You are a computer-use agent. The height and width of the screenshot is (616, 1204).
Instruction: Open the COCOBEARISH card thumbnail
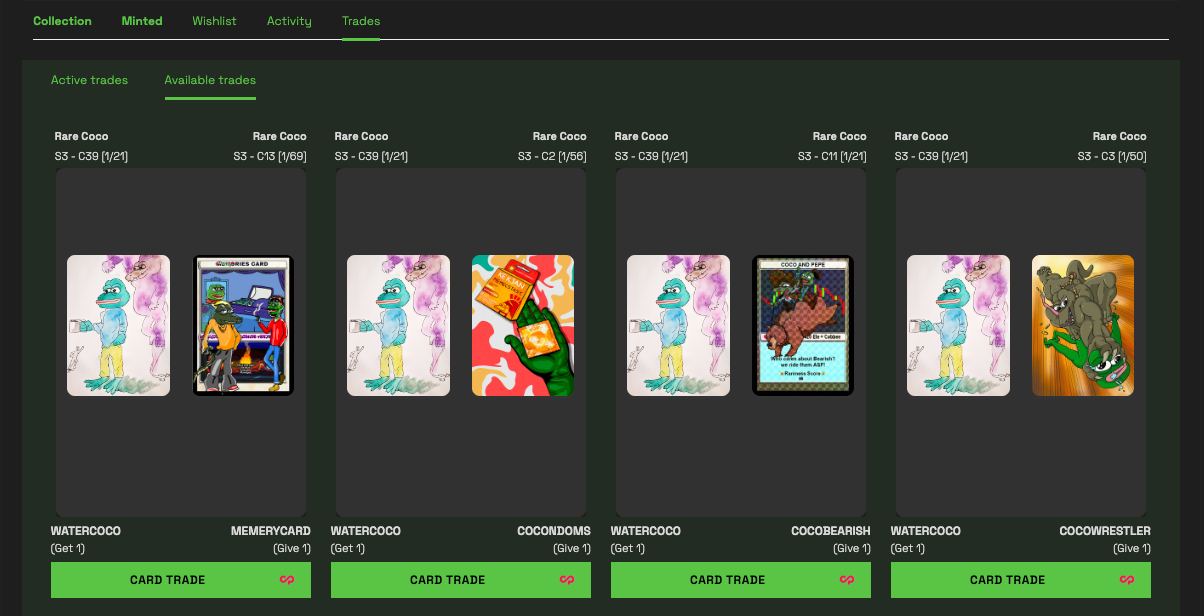tap(803, 325)
